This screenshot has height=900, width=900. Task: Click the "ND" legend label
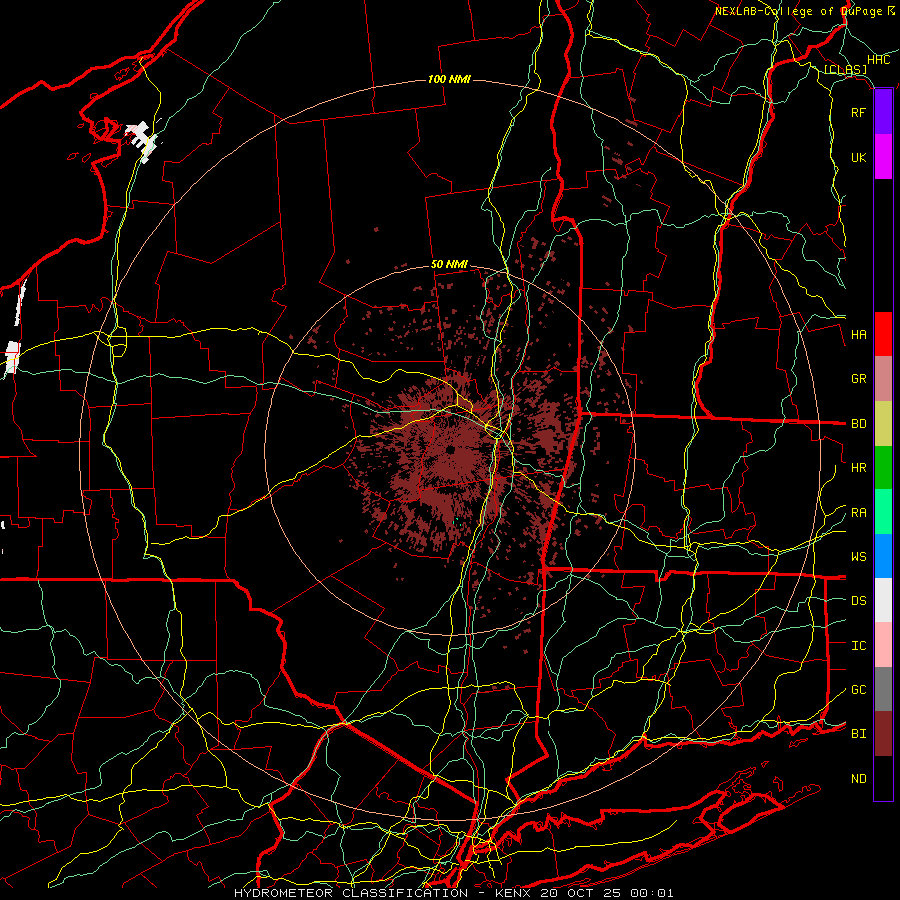click(858, 779)
